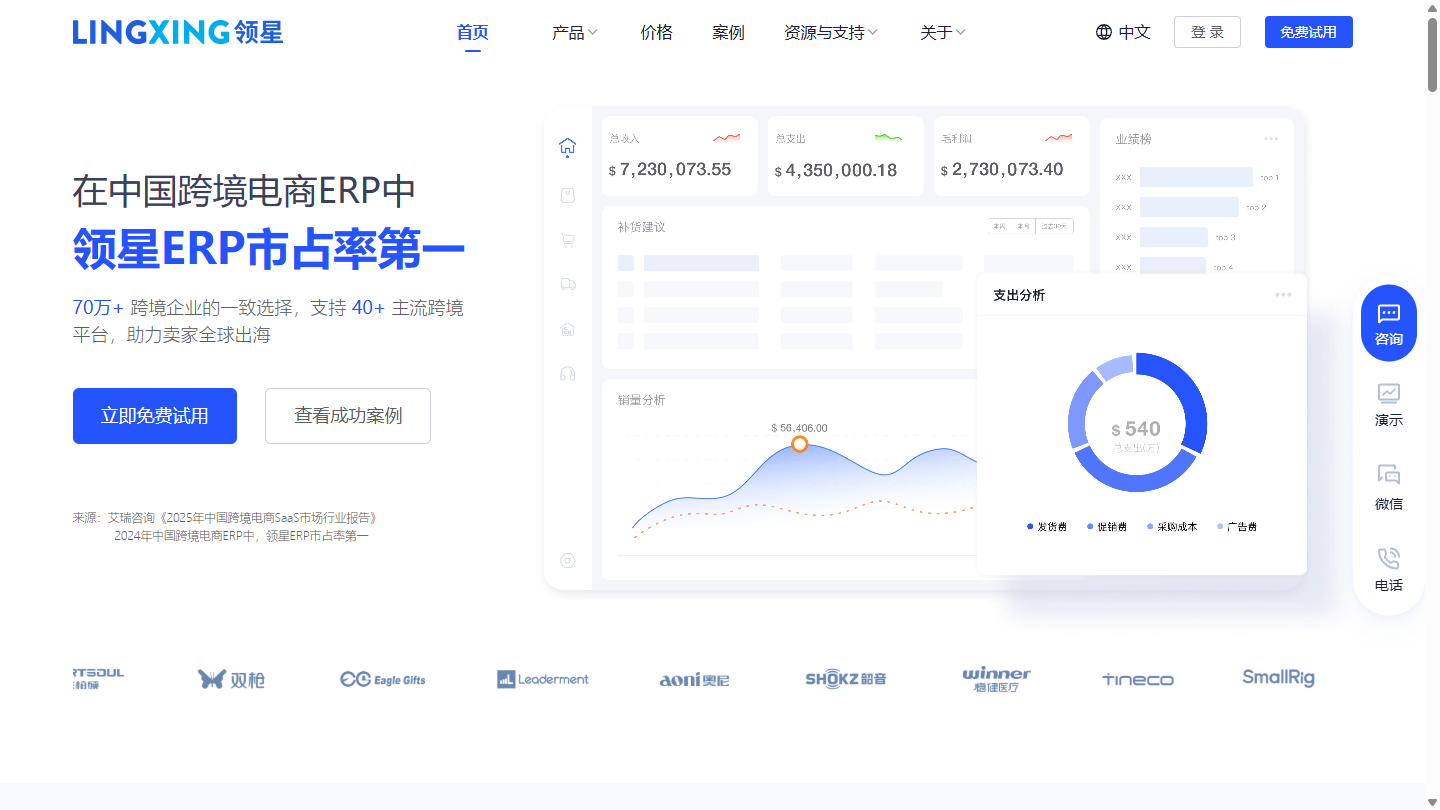This screenshot has height=810, width=1440.
Task: Open the 中文 language selector
Action: pyautogui.click(x=1123, y=32)
